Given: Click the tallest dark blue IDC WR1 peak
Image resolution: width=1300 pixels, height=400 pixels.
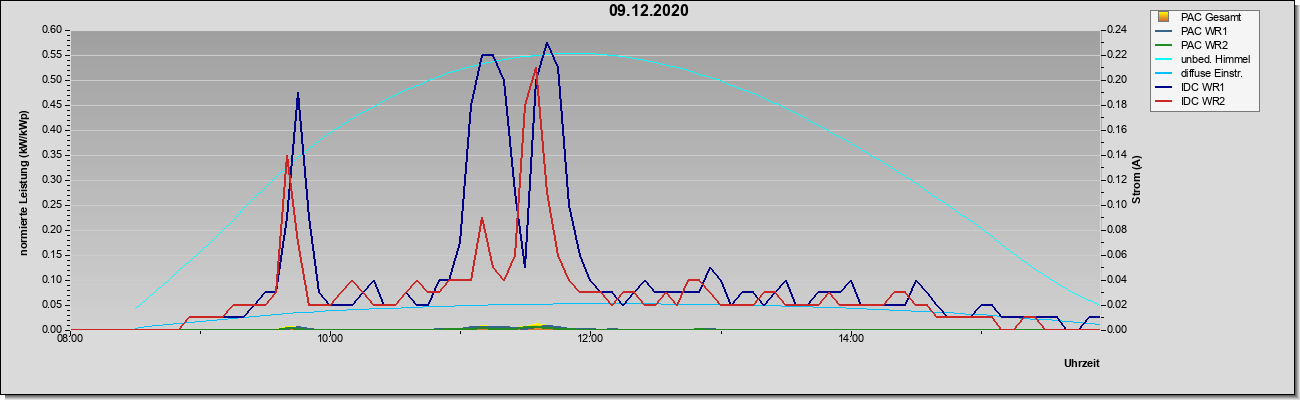Looking at the screenshot, I should [547, 43].
